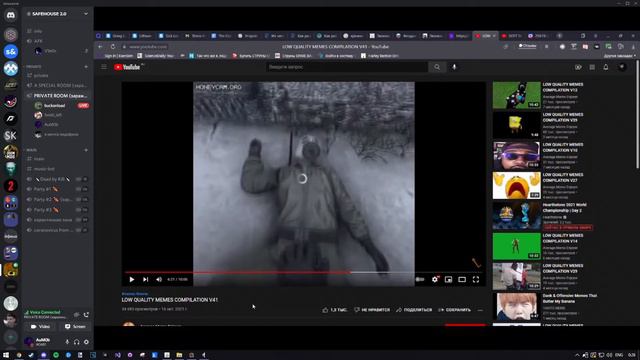640x360 pixels.
Task: Open YouTube create video icon
Action: coord(578,67)
